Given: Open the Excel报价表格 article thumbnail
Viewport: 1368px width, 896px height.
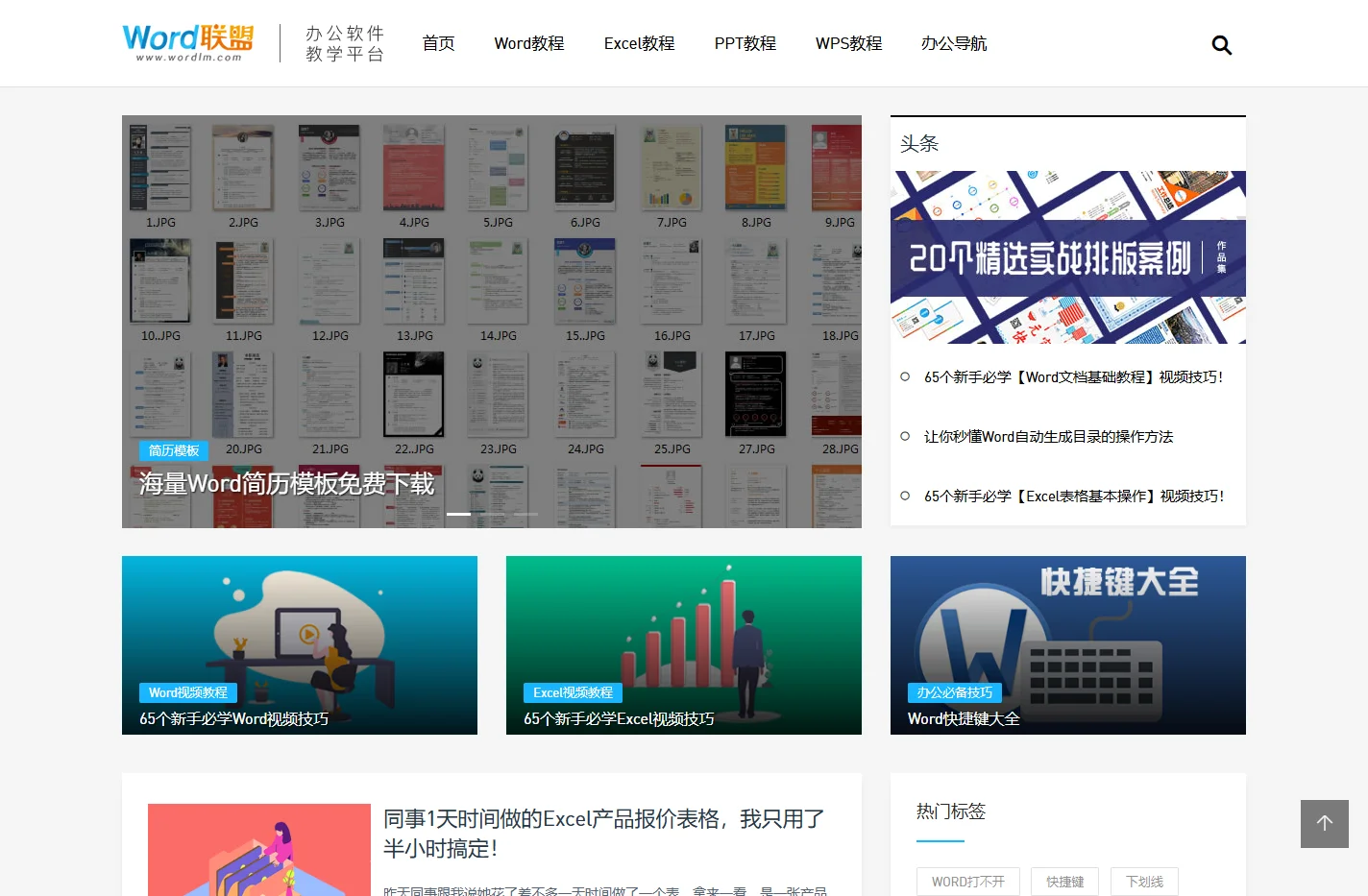Looking at the screenshot, I should (259, 850).
